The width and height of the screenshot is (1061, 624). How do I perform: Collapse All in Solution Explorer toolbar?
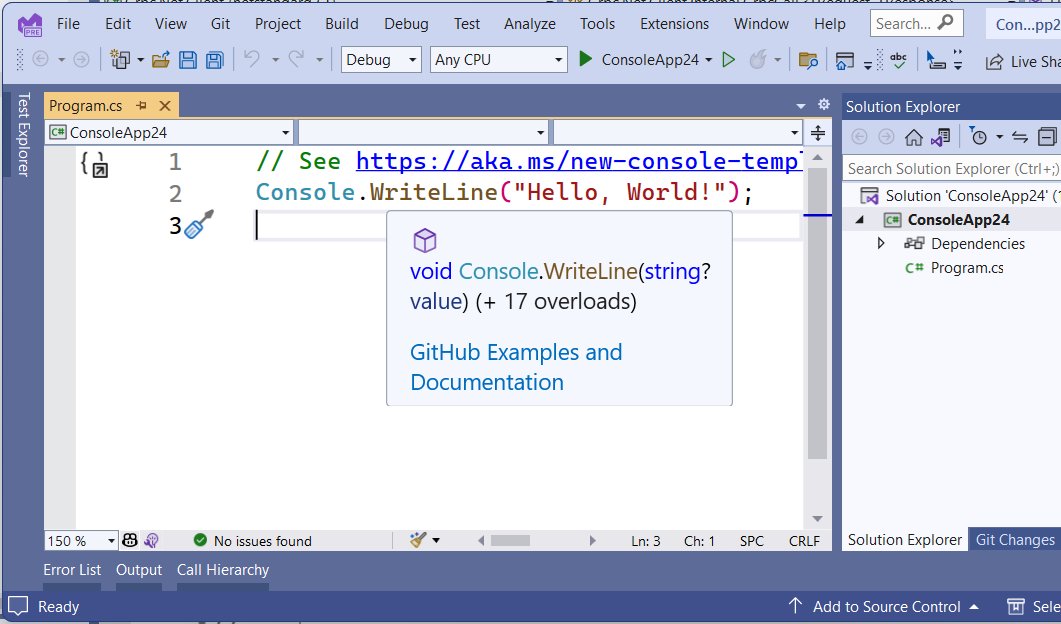click(1047, 137)
